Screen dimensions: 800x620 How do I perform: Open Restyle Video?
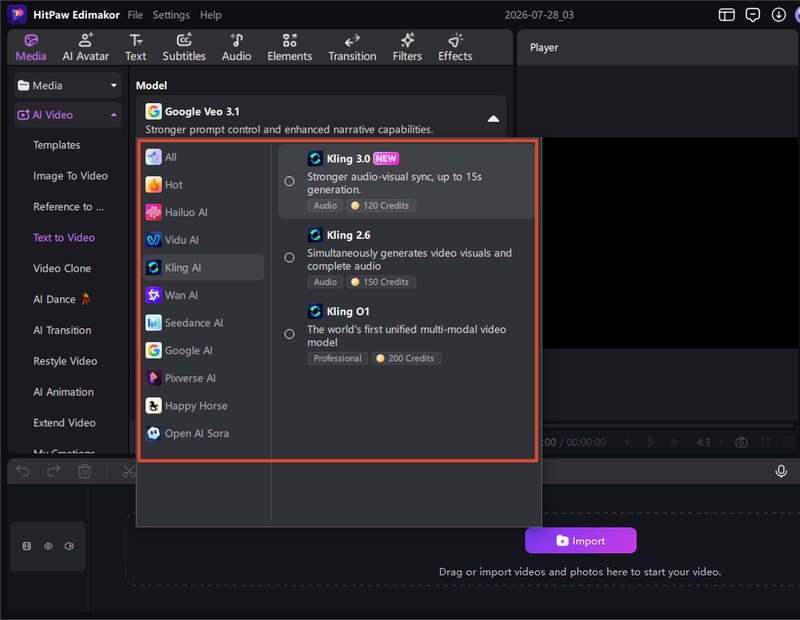pyautogui.click(x=65, y=361)
